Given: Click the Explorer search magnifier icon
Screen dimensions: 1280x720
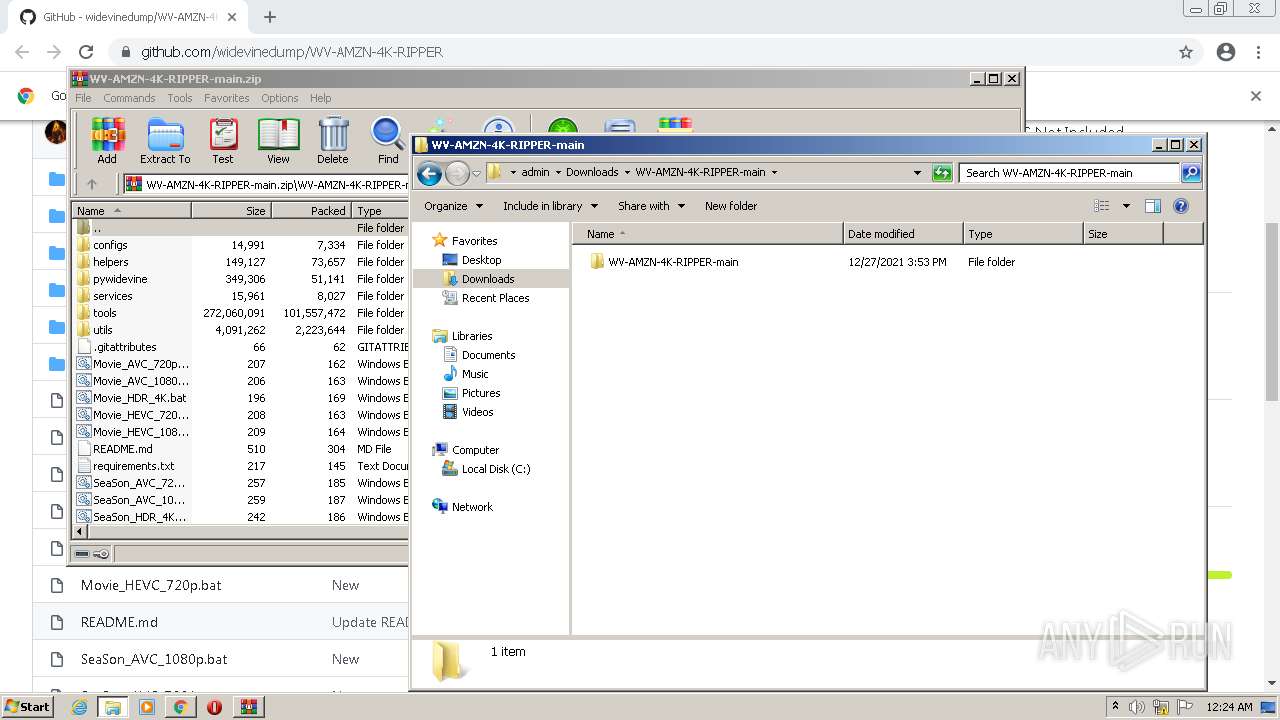Looking at the screenshot, I should coord(1191,173).
